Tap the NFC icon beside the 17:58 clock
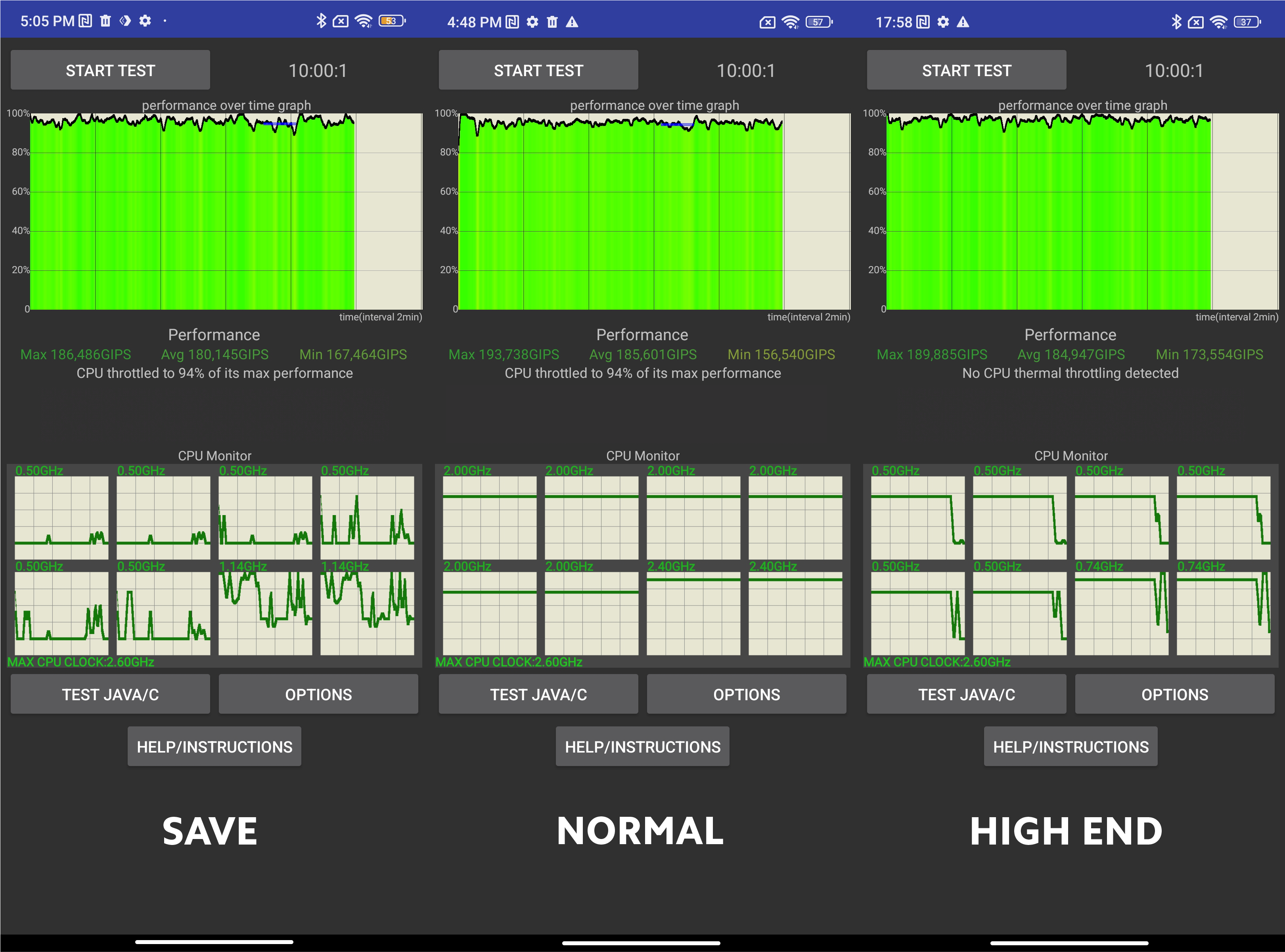 (x=923, y=22)
